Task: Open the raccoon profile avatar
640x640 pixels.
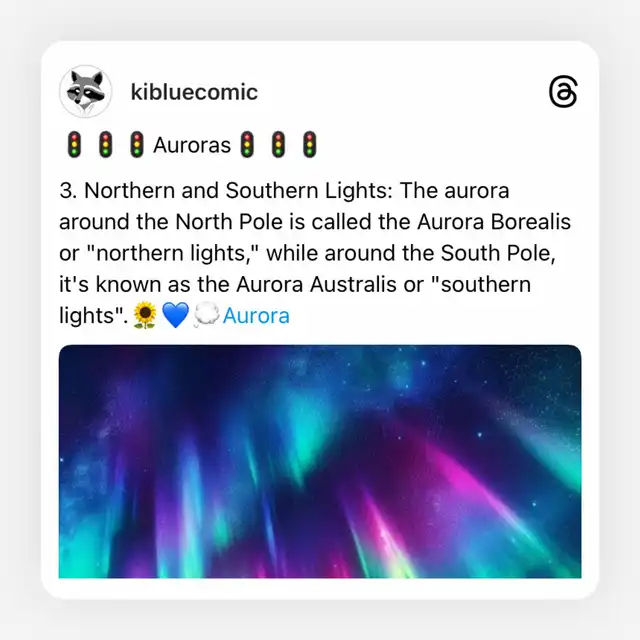Action: (x=85, y=91)
